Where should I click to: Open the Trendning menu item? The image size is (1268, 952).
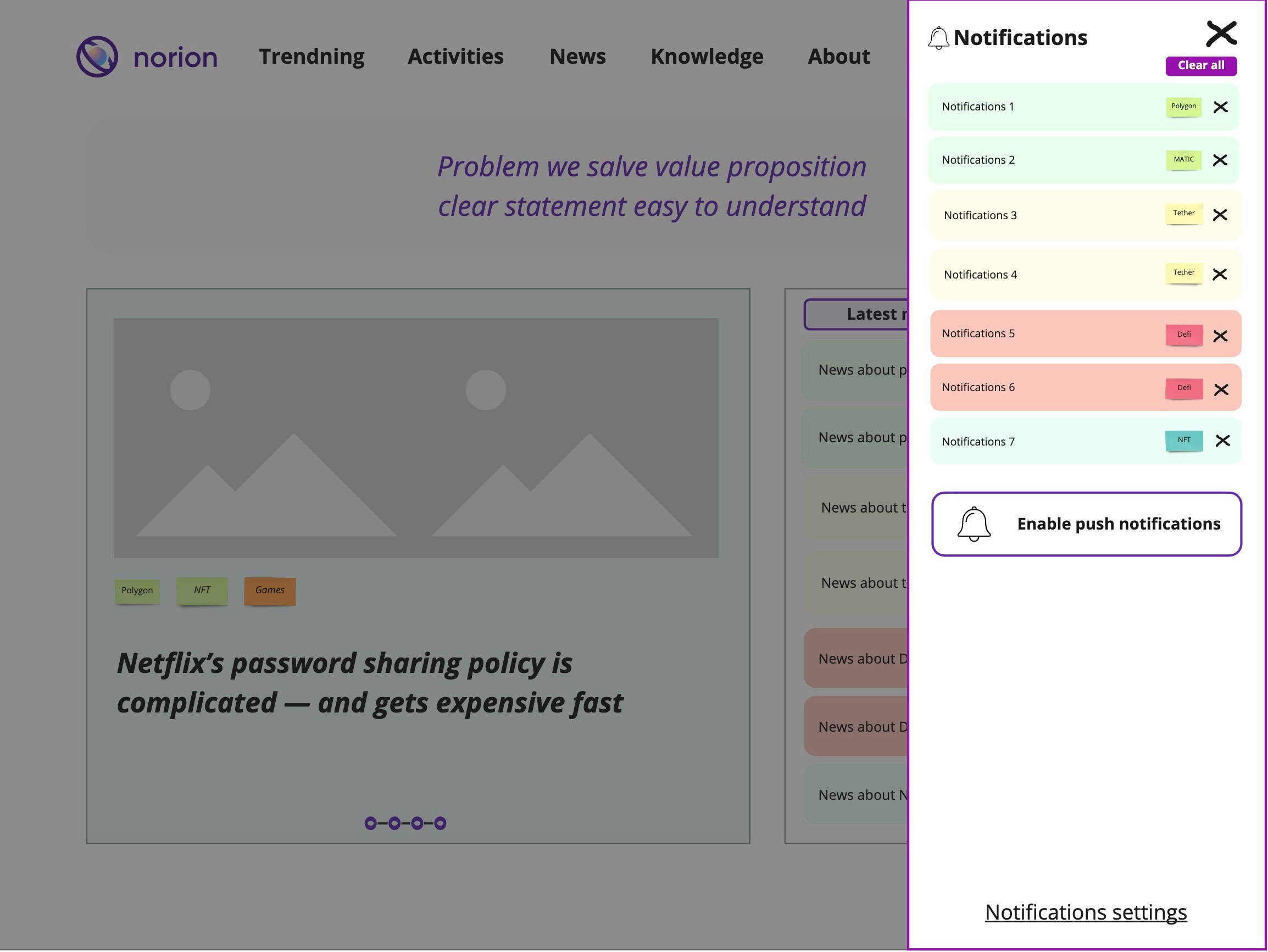312,57
